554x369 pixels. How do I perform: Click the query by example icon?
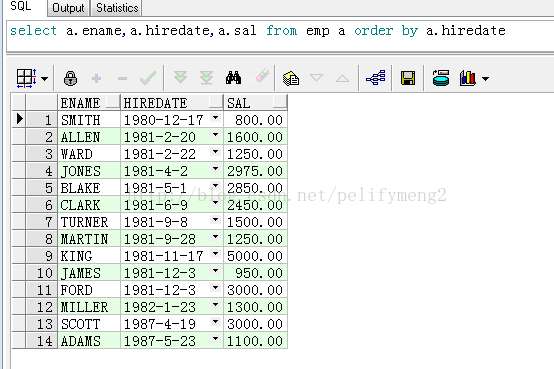tap(291, 78)
